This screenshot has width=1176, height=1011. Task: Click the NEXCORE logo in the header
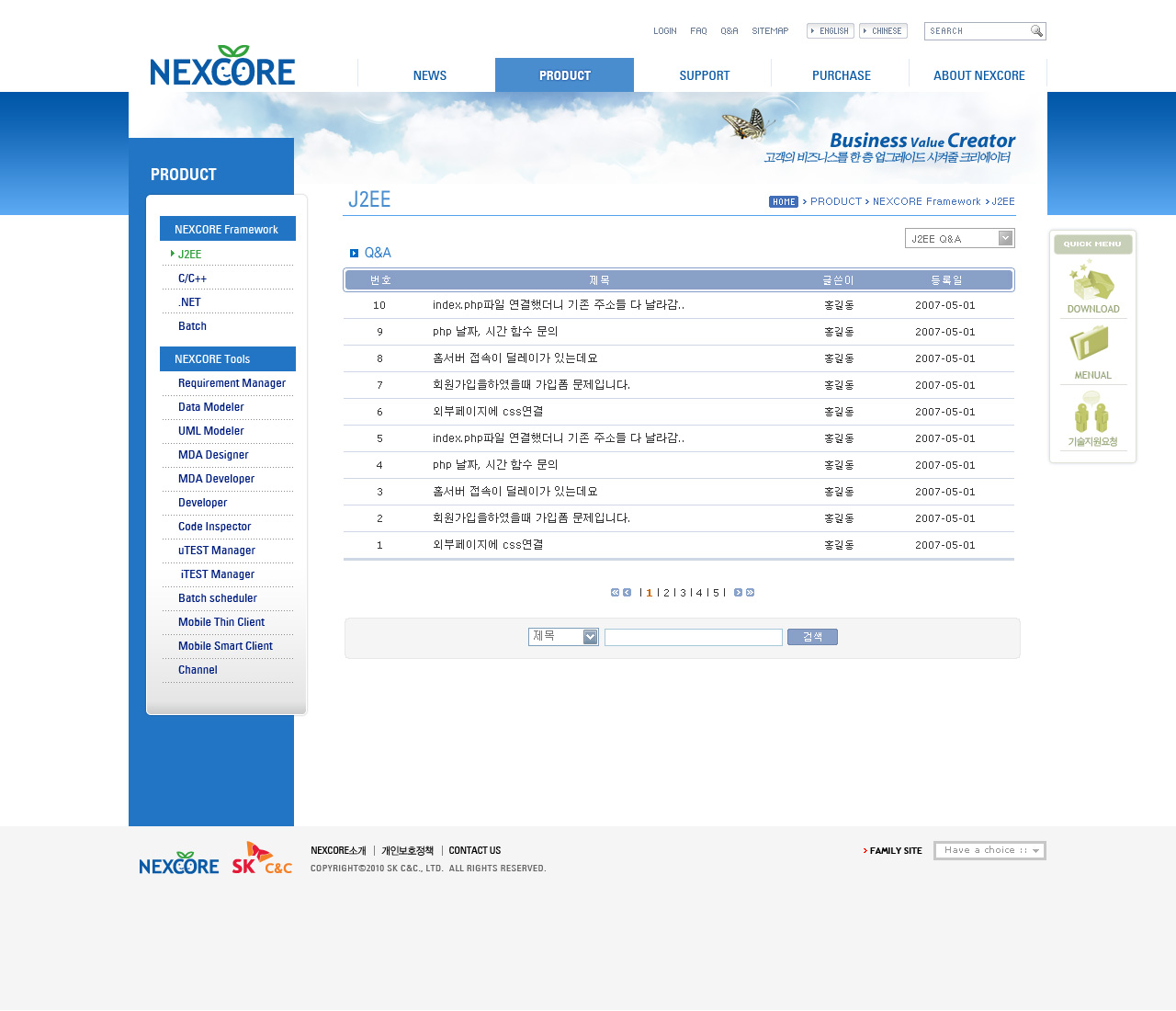pyautogui.click(x=222, y=65)
